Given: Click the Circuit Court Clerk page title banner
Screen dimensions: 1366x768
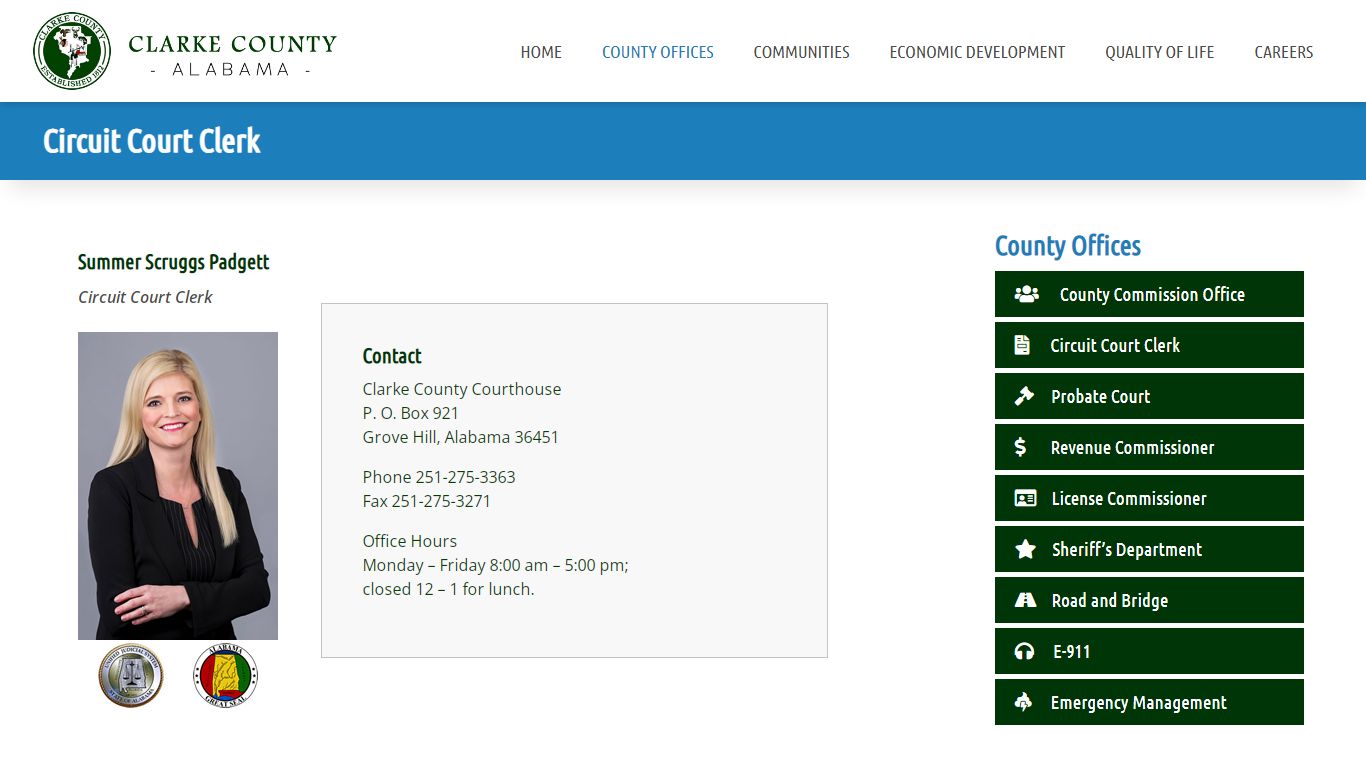Looking at the screenshot, I should [152, 141].
